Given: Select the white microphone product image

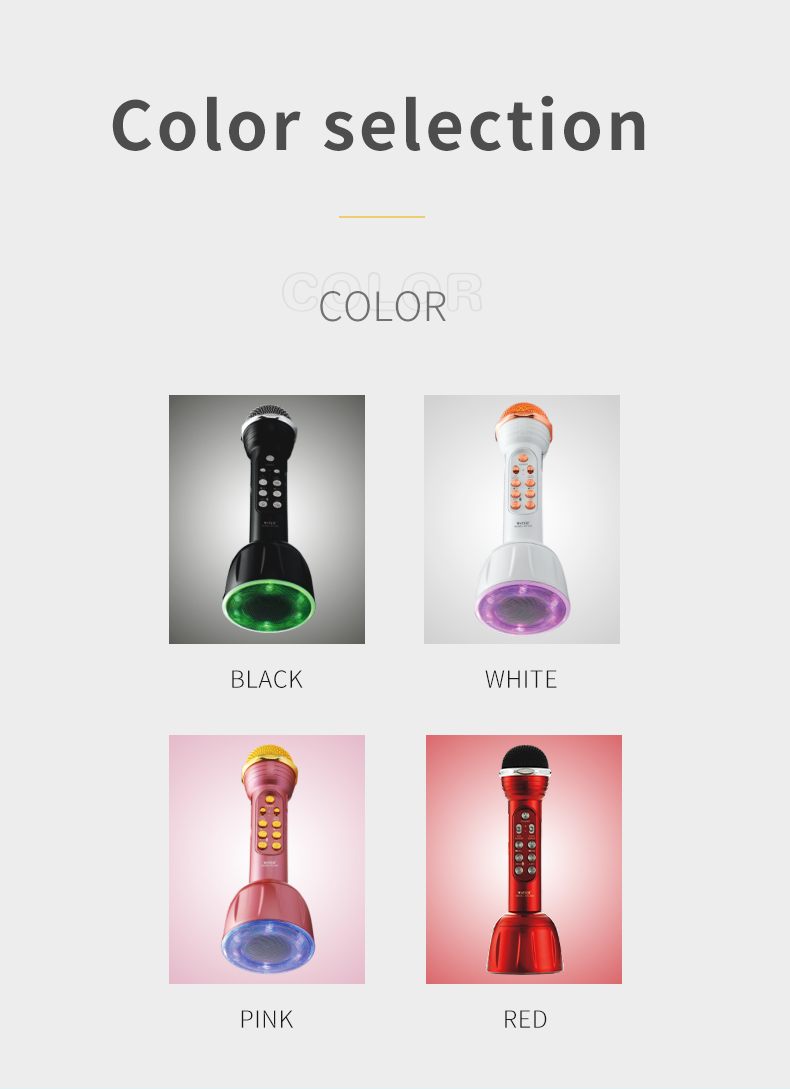Looking at the screenshot, I should pos(522,519).
